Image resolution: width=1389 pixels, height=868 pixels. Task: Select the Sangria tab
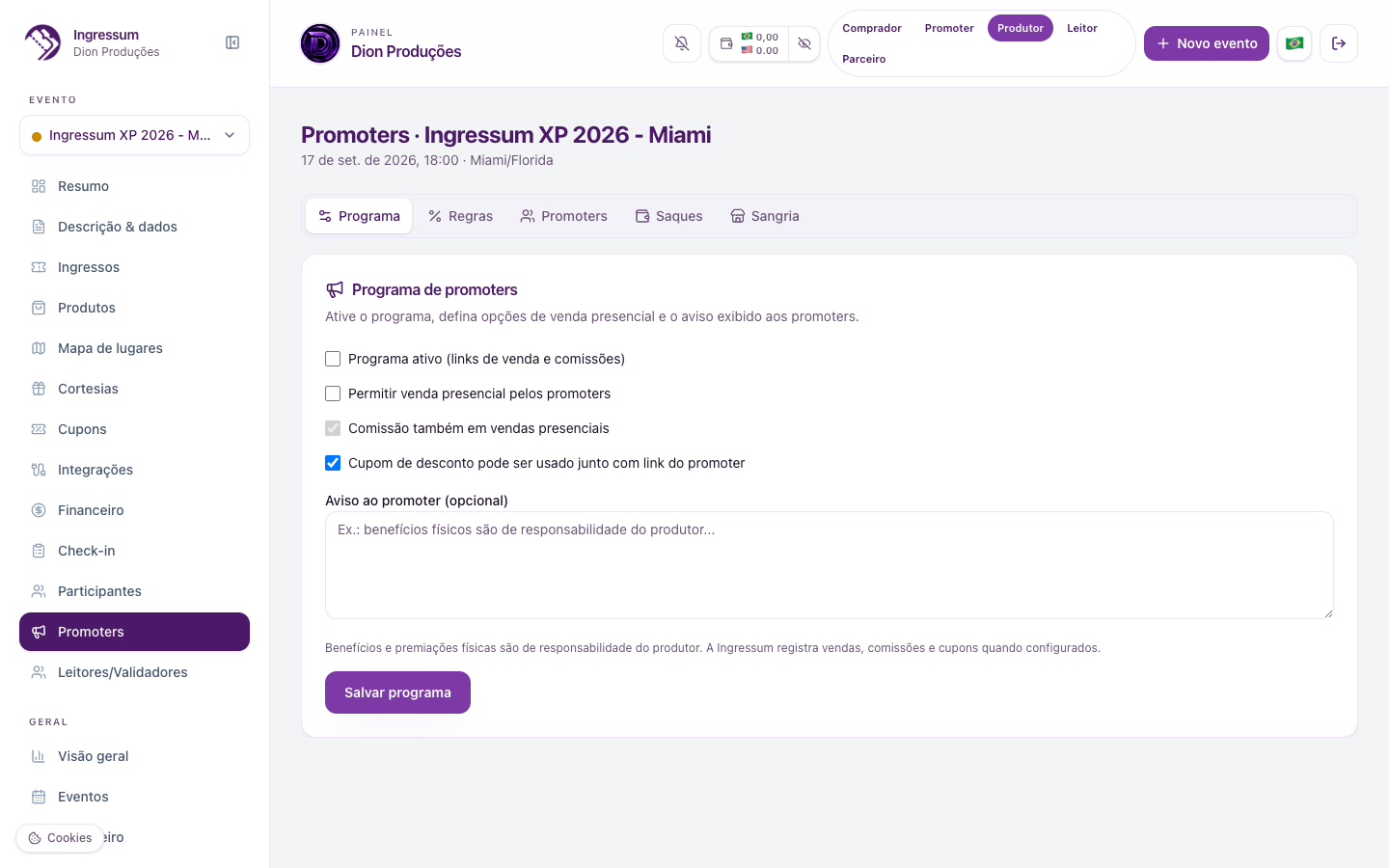[x=765, y=216]
